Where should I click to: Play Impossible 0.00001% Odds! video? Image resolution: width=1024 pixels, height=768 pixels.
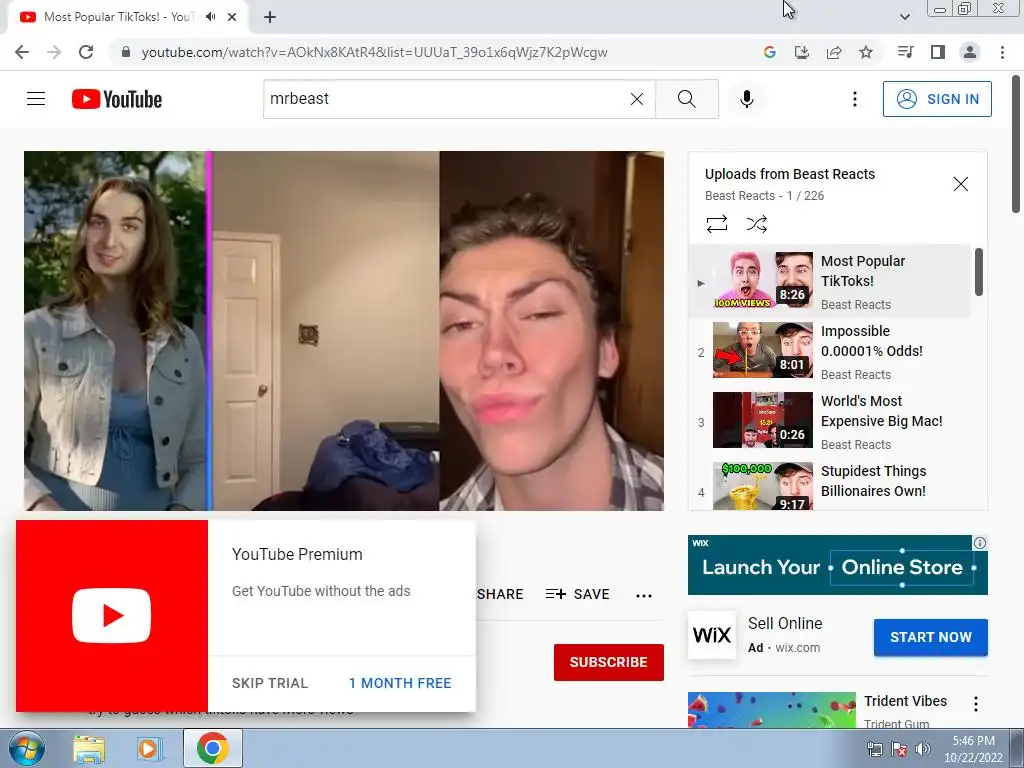point(829,351)
